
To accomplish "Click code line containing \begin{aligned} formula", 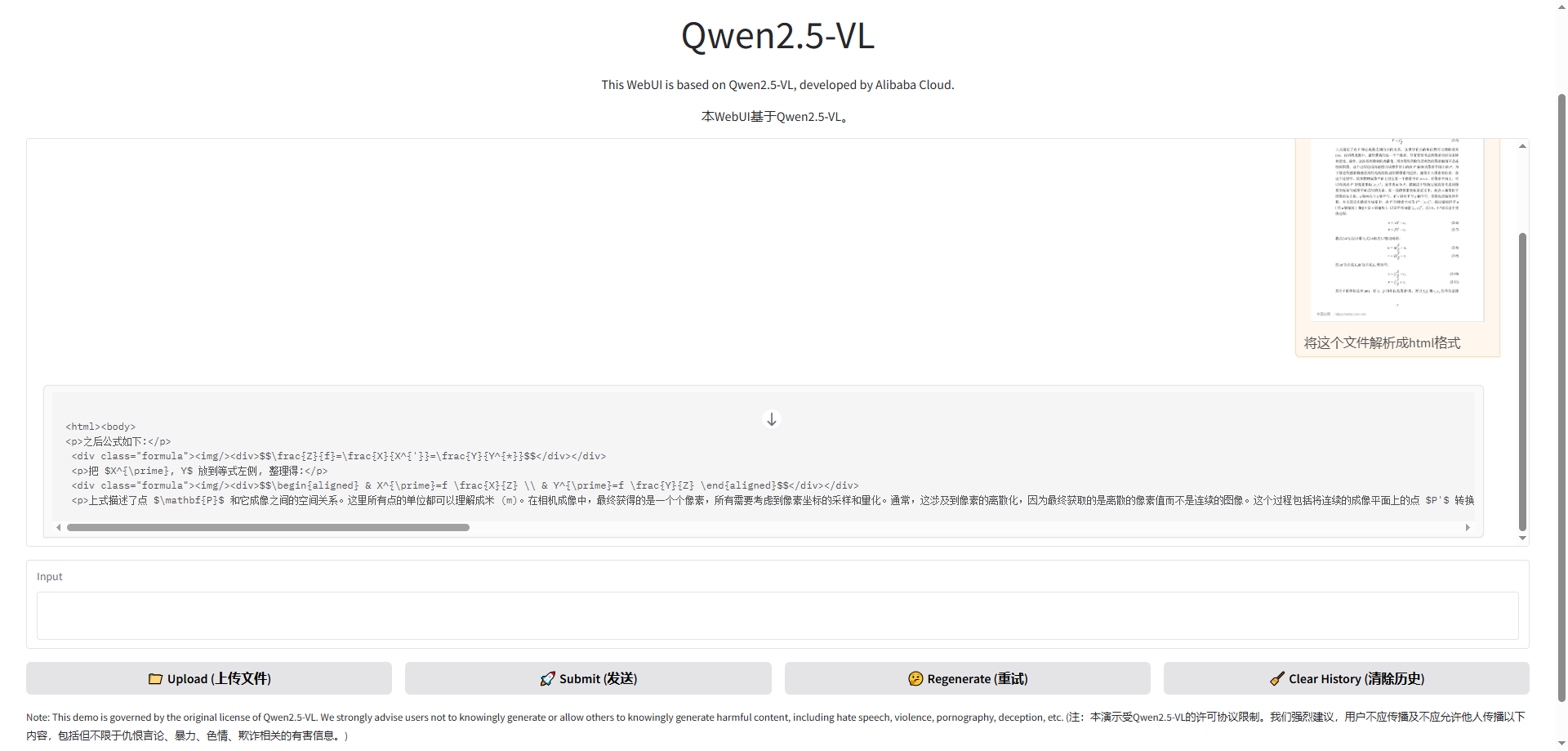I will pyautogui.click(x=465, y=485).
